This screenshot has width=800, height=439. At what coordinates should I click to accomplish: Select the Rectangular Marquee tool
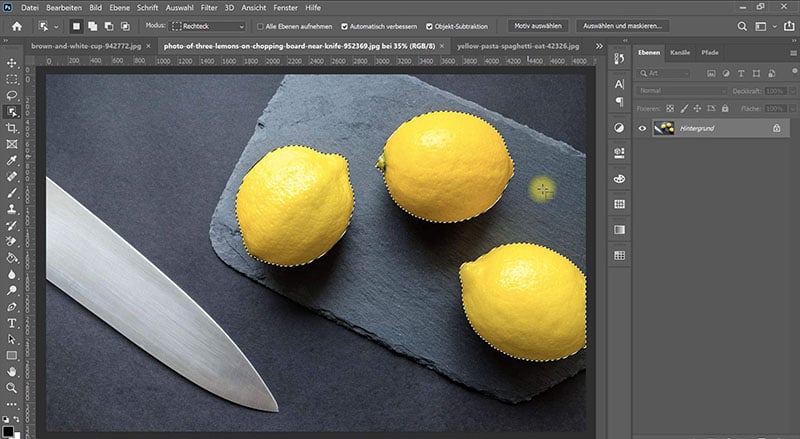tap(11, 79)
